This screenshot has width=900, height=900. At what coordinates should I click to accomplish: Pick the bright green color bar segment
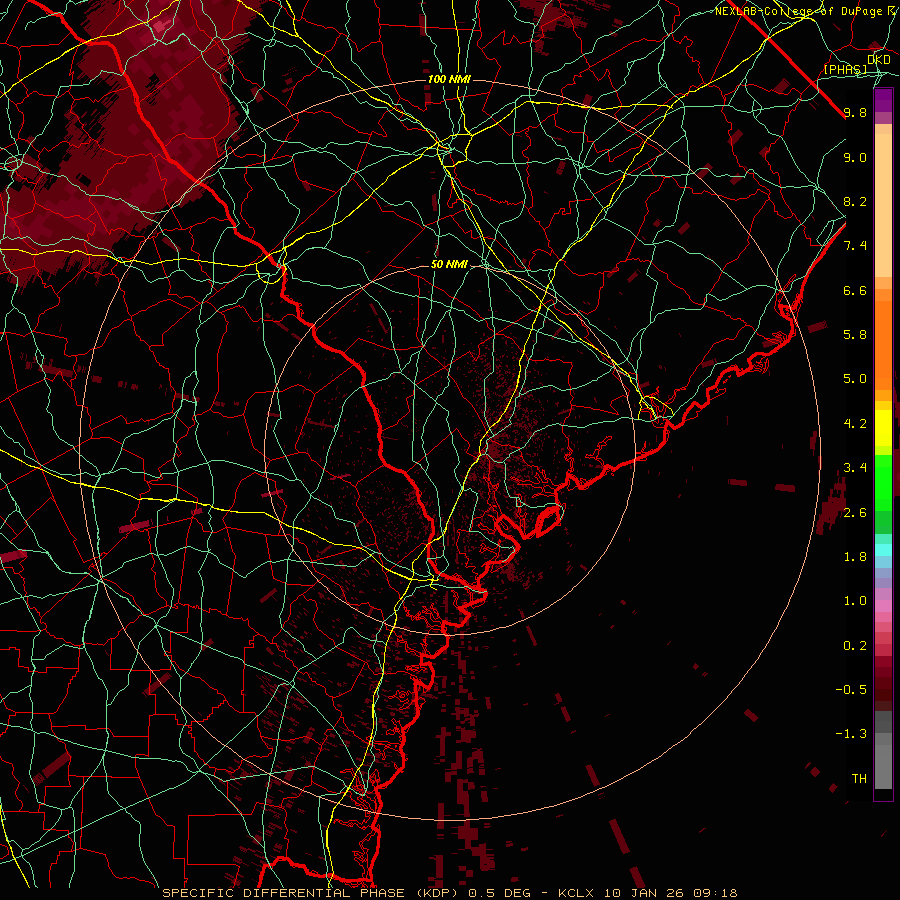[x=883, y=484]
